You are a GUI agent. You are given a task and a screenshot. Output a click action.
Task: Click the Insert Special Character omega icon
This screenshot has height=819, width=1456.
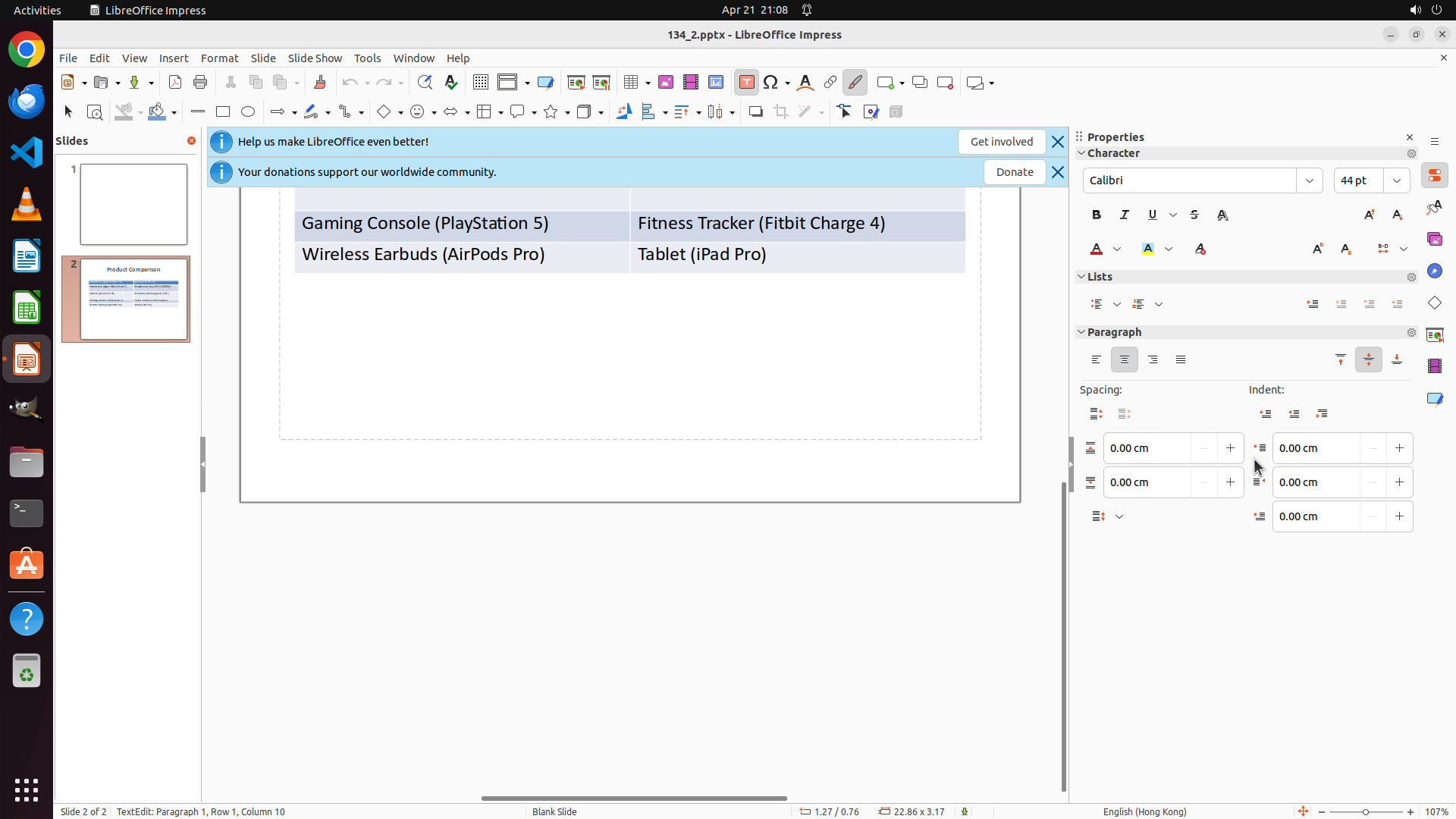[x=771, y=83]
